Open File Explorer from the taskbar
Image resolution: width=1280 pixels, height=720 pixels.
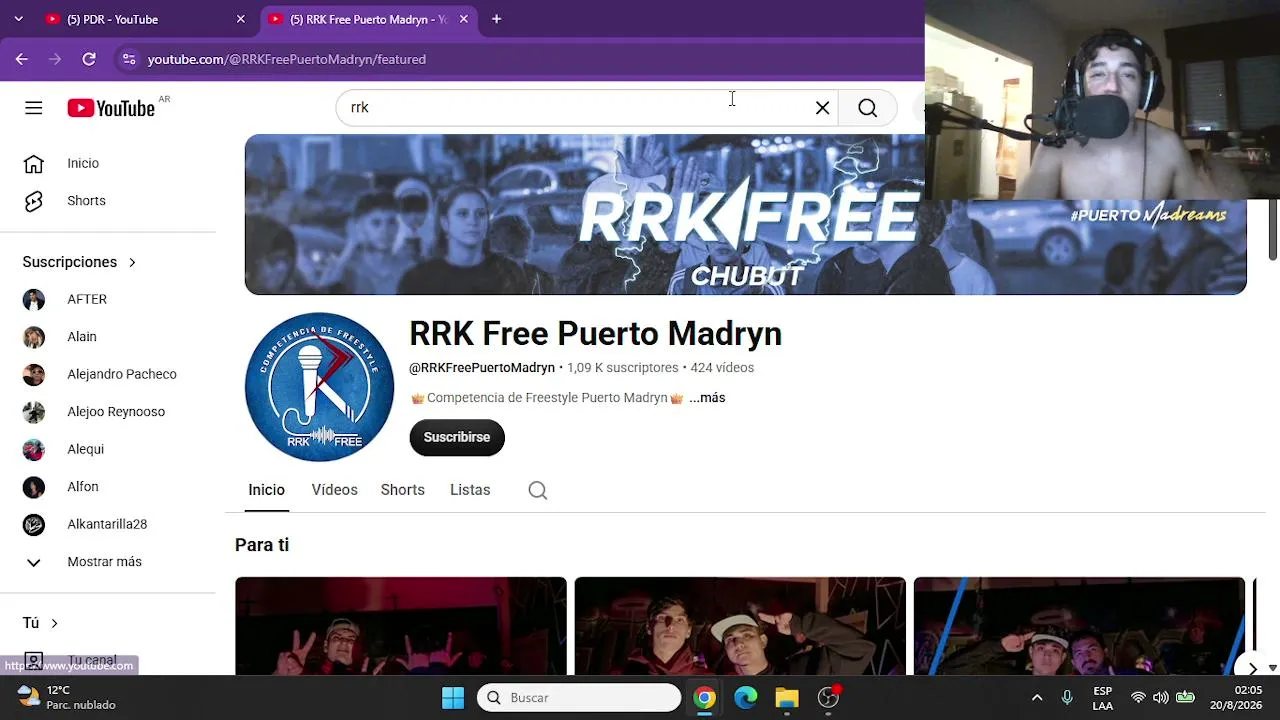click(x=787, y=698)
